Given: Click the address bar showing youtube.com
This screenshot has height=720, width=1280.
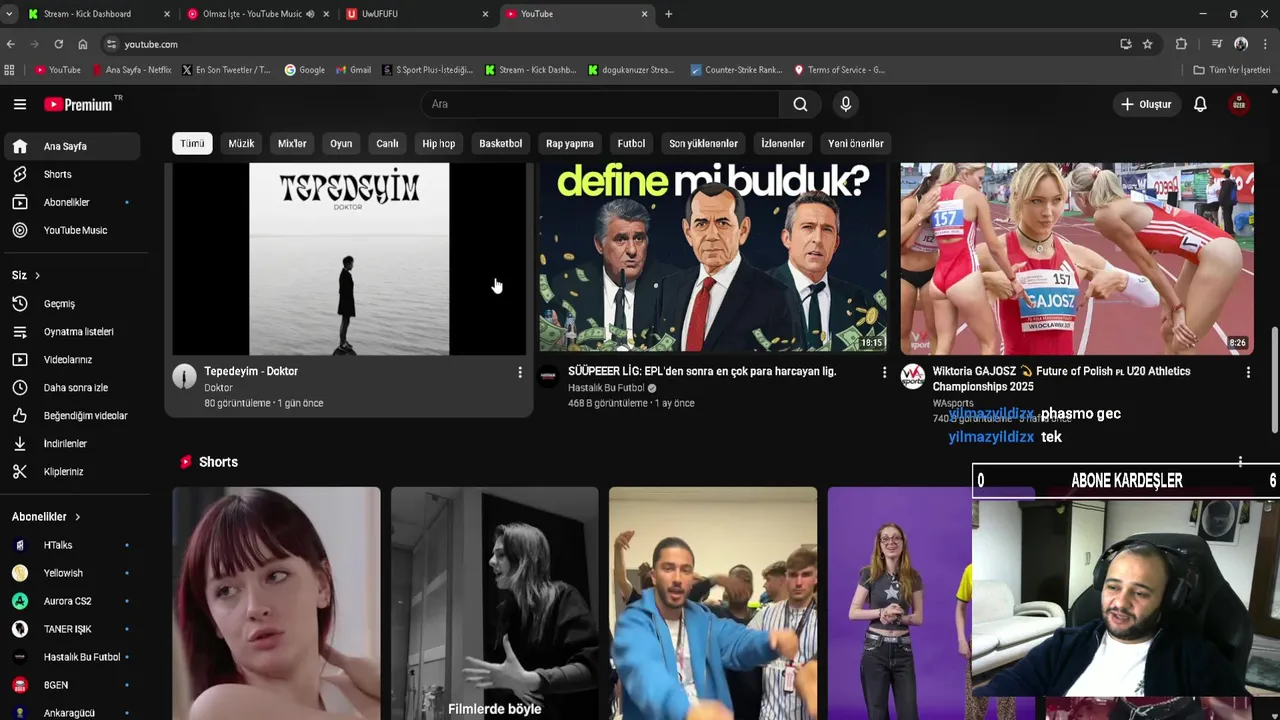Looking at the screenshot, I should pyautogui.click(x=610, y=44).
